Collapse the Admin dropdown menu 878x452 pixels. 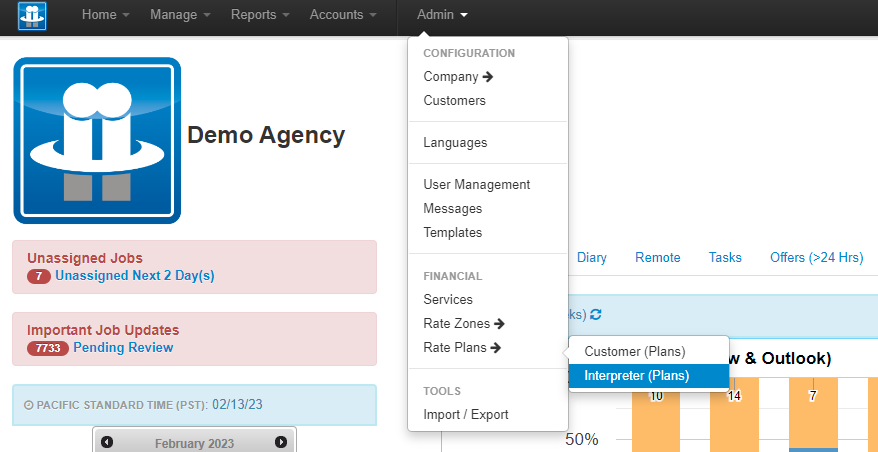442,15
